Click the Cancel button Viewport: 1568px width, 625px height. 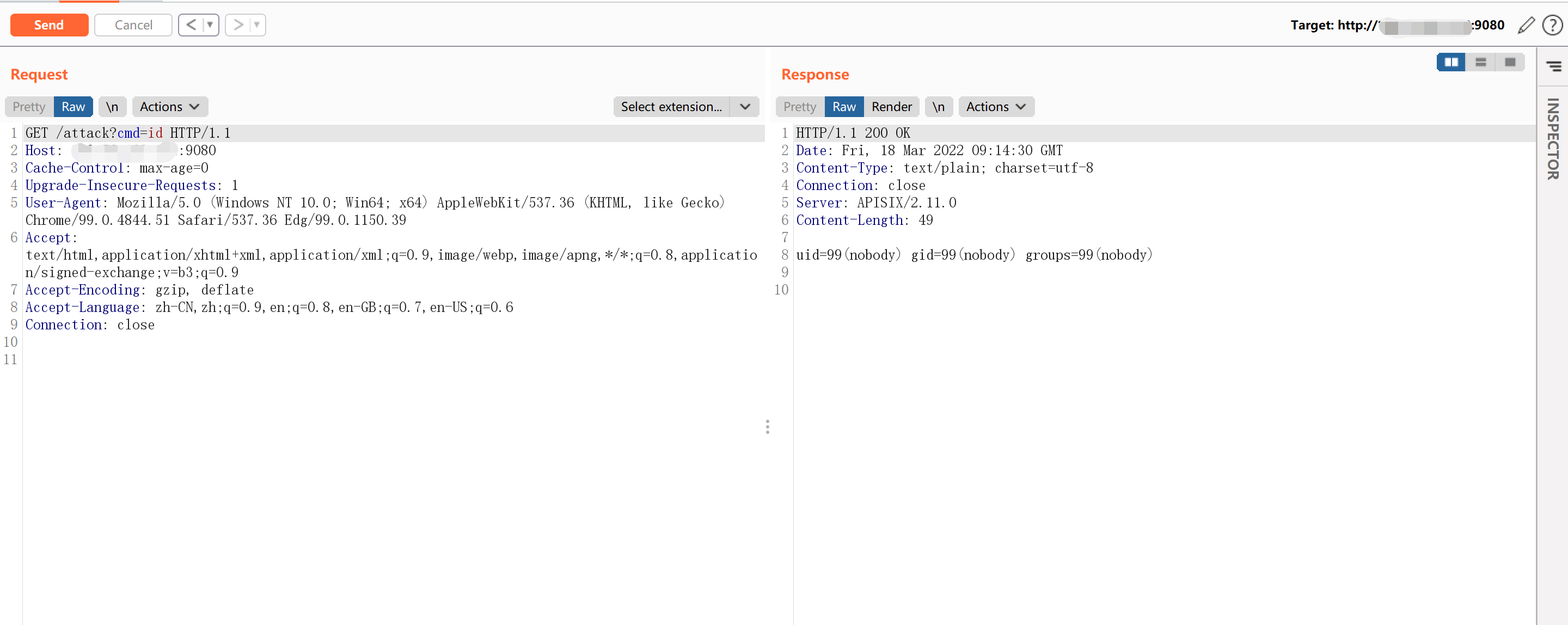pyautogui.click(x=133, y=25)
